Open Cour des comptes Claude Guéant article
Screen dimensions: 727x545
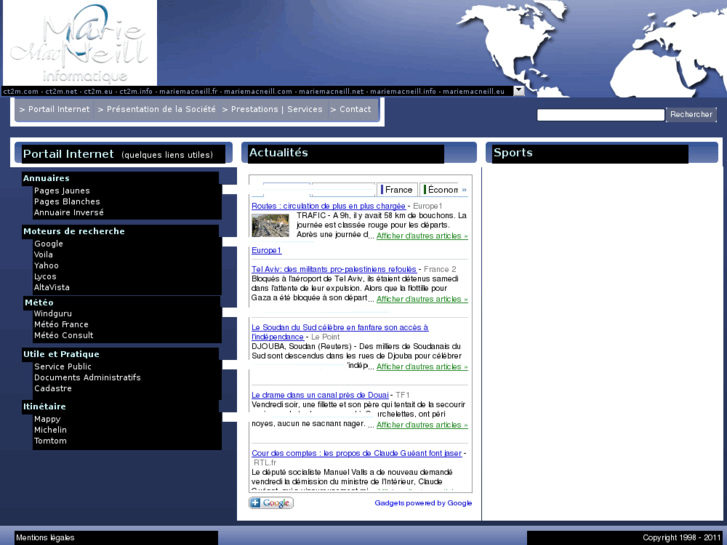(x=357, y=453)
